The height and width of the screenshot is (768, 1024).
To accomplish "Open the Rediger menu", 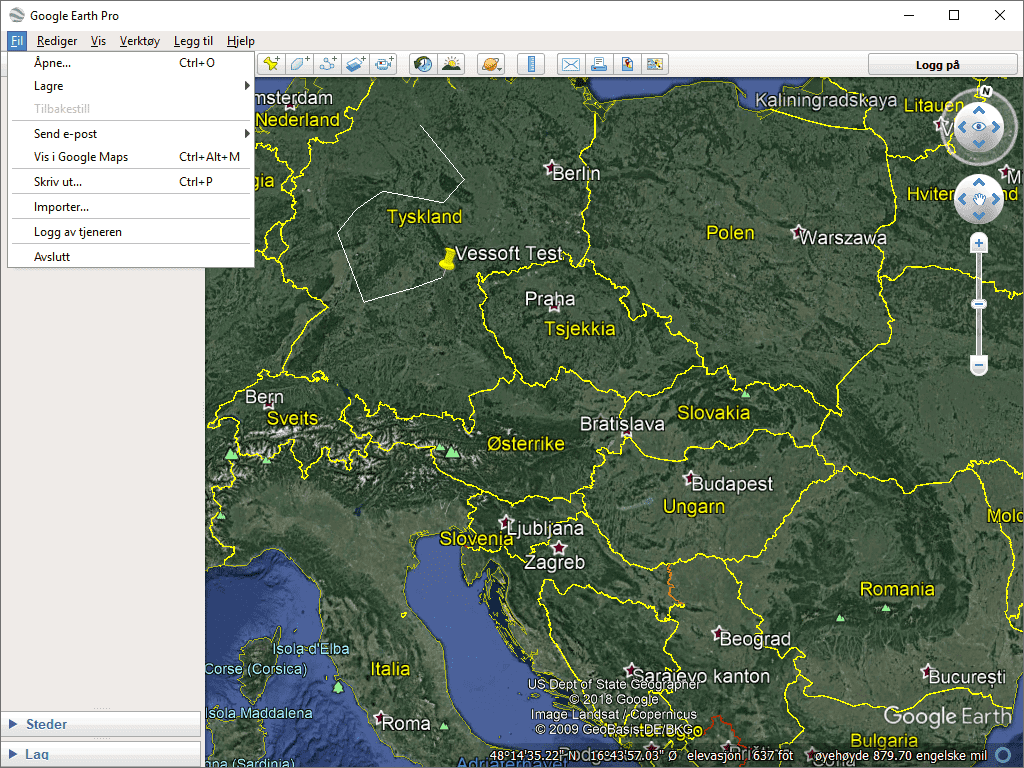I will (57, 40).
